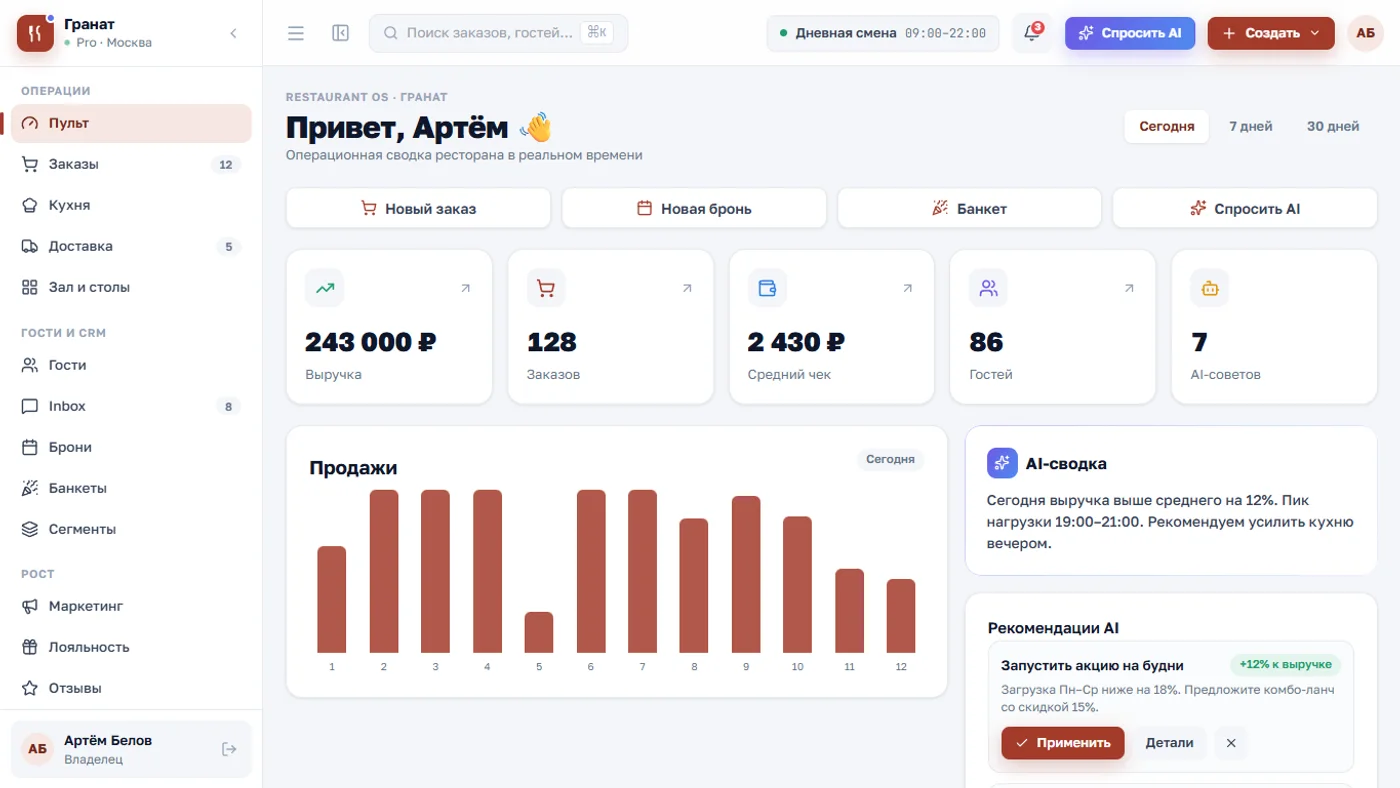Image resolution: width=1400 pixels, height=788 pixels.
Task: Open the Создать dropdown button
Action: (1271, 33)
